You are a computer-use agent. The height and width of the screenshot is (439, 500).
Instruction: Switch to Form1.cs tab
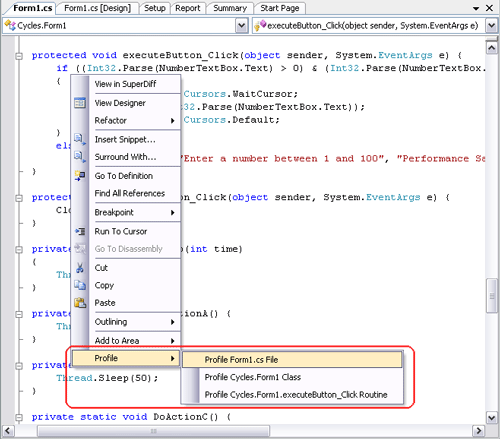pos(32,8)
